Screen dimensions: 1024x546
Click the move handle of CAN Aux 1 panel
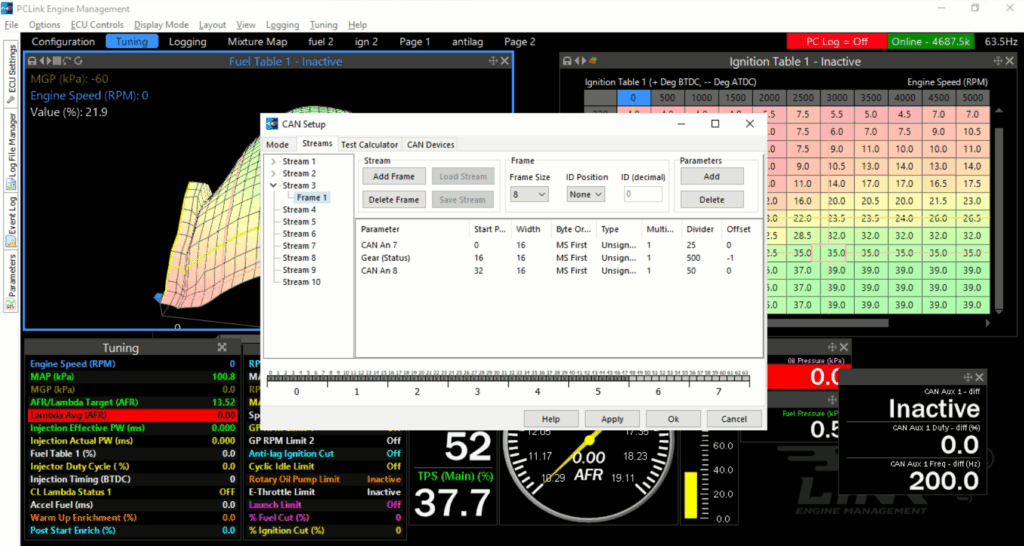[x=967, y=377]
